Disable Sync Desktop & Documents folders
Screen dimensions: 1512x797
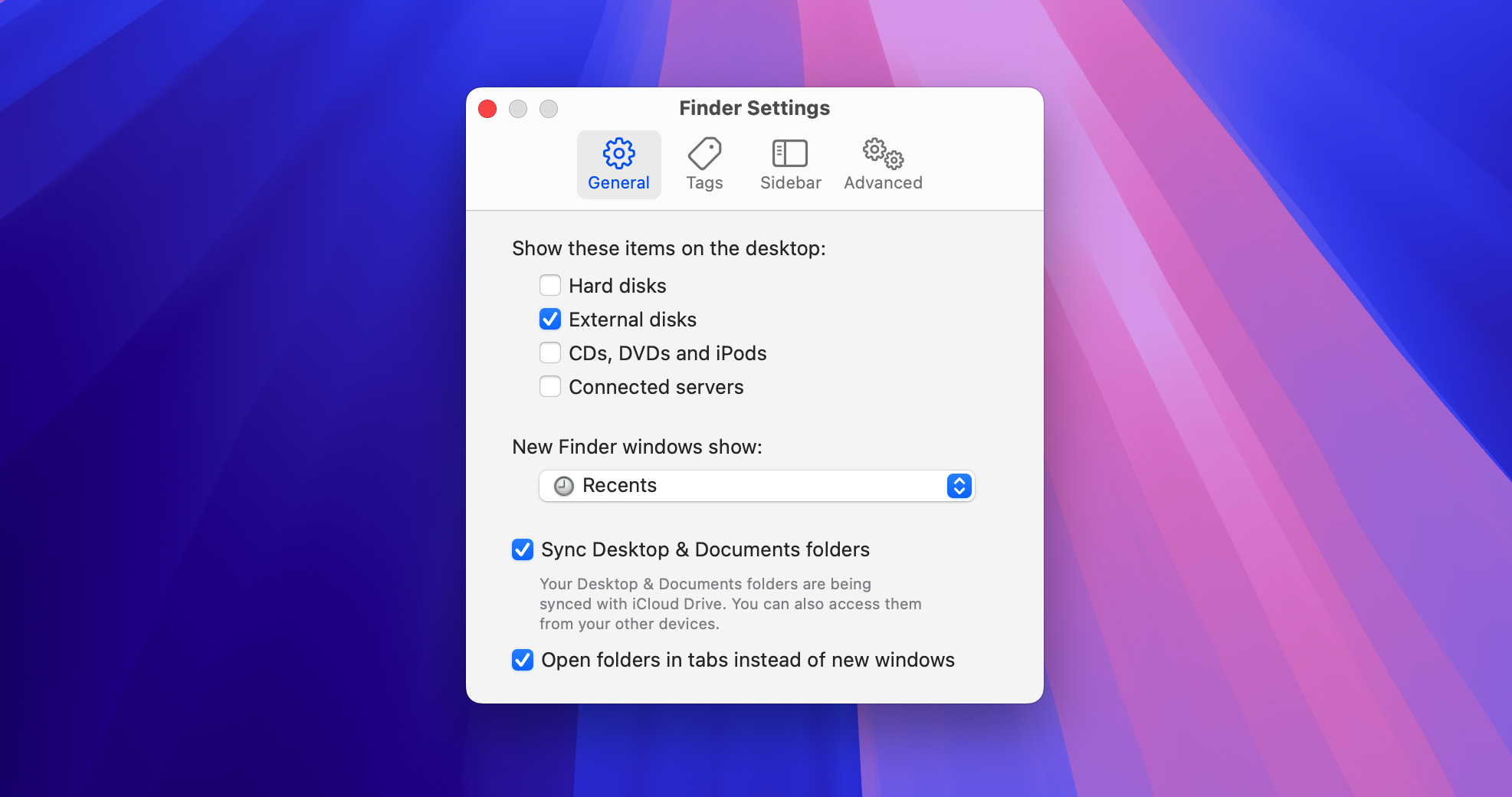[x=523, y=549]
